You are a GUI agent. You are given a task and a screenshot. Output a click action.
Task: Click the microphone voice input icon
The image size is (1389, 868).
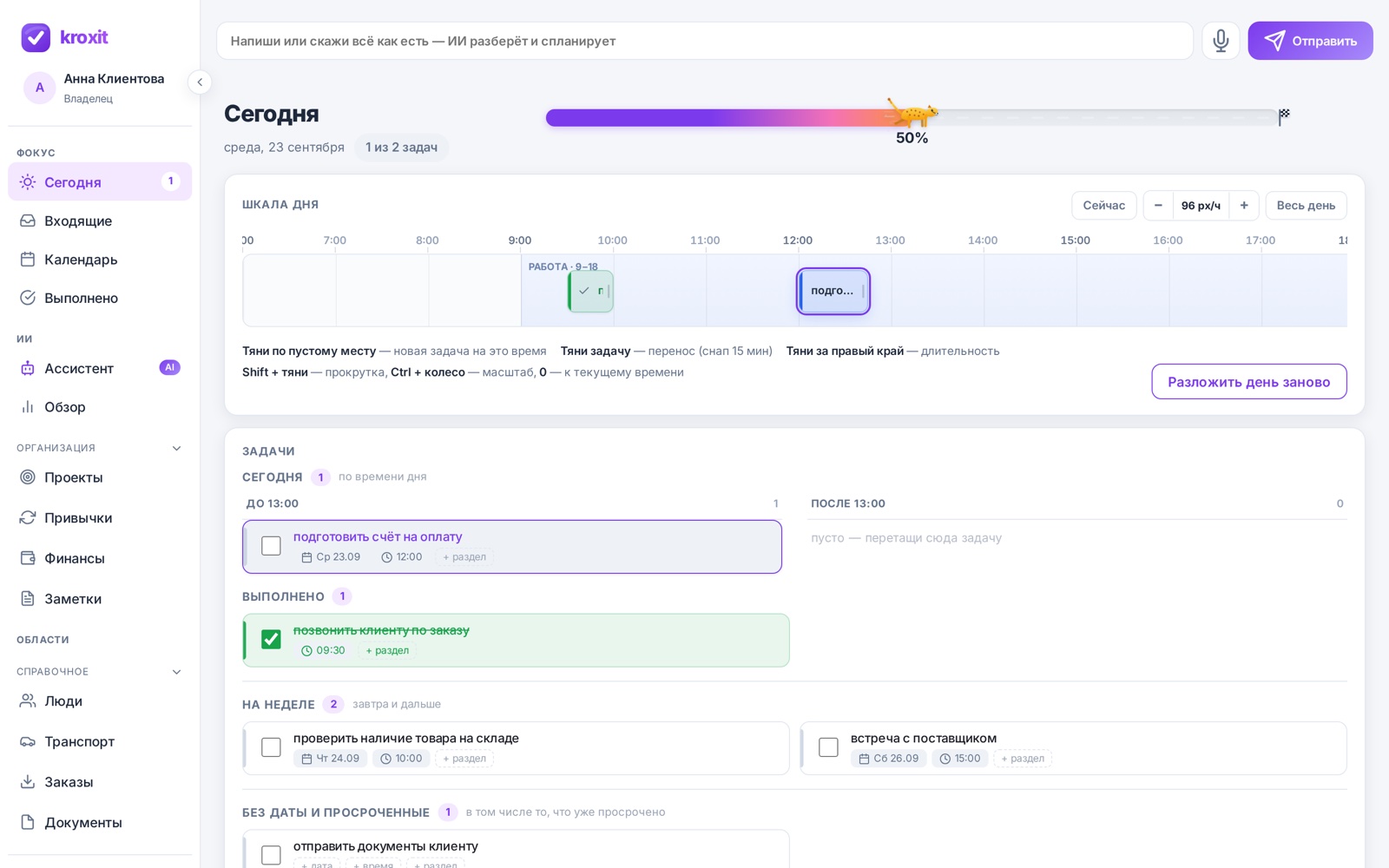1221,41
